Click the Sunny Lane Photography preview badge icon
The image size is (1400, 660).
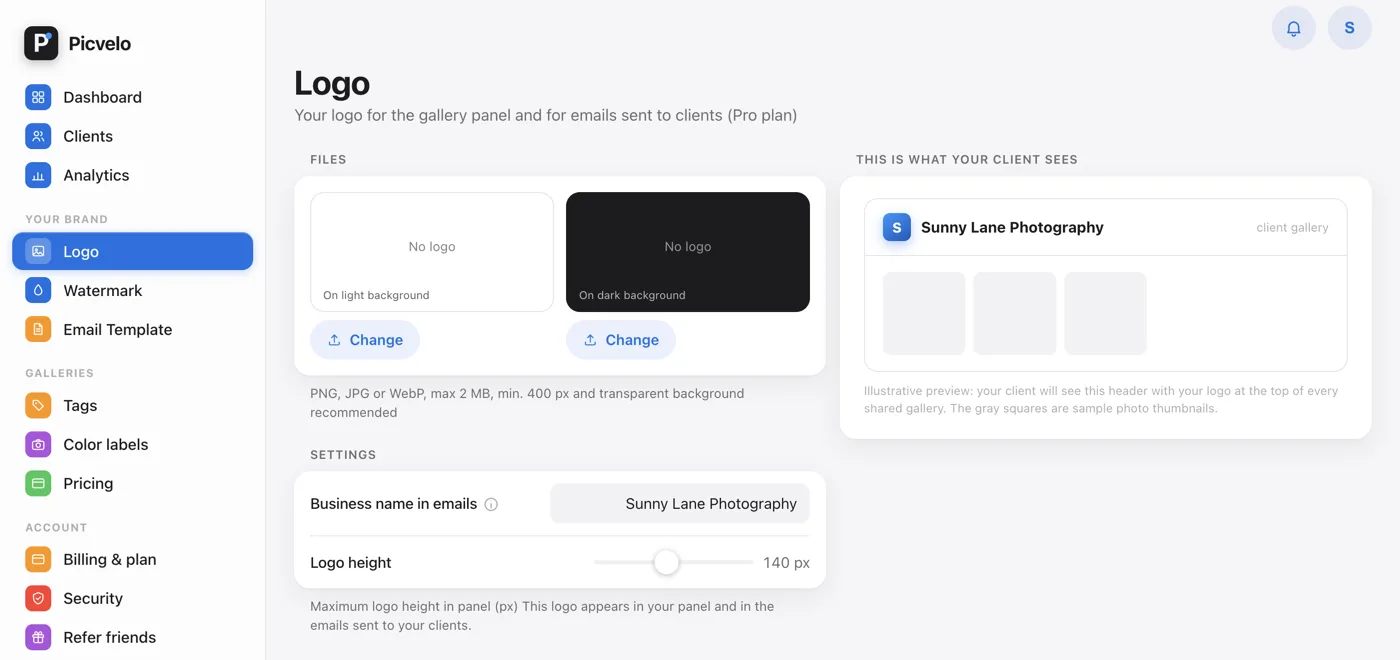coord(896,227)
